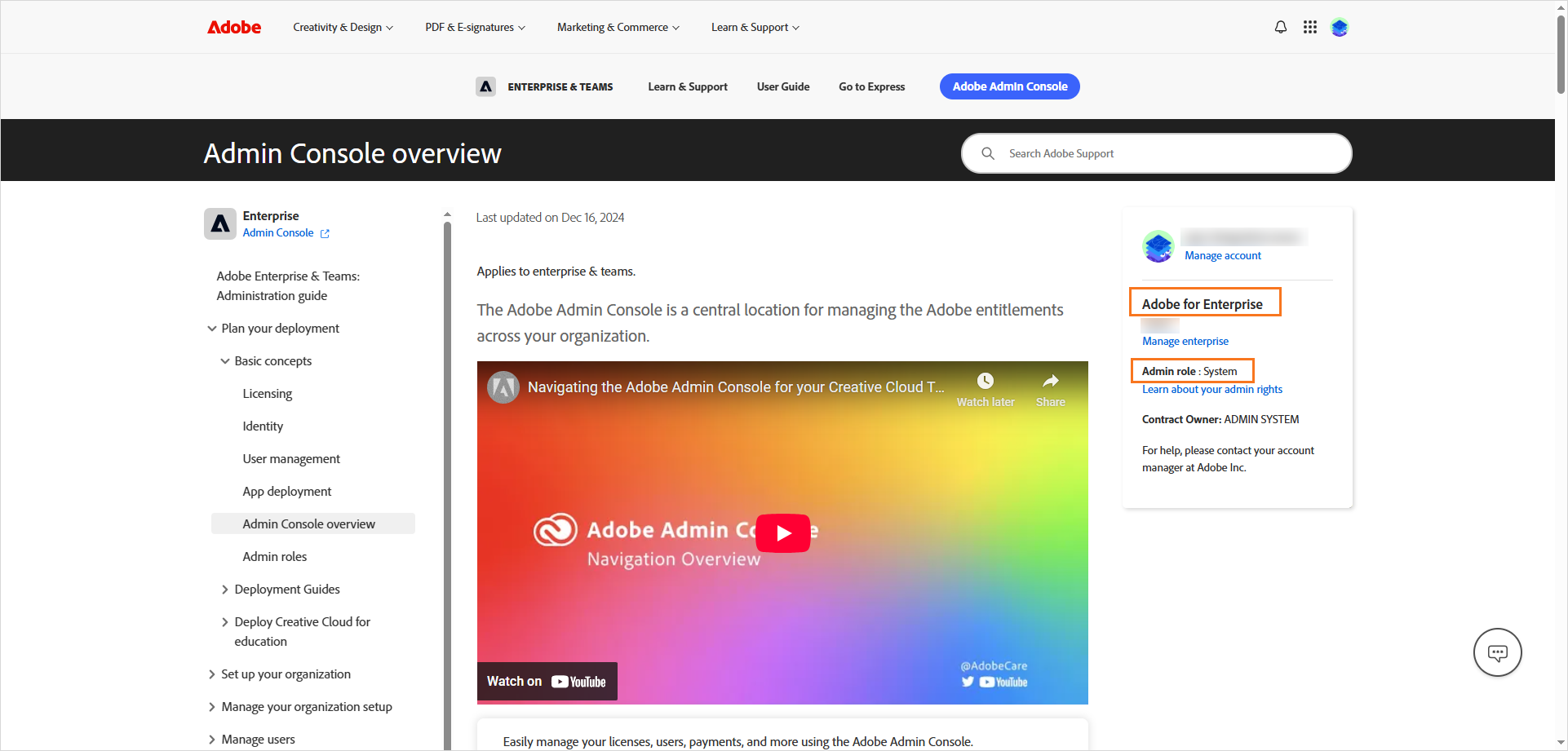Click the account panel avatar image
This screenshot has width=1568, height=751.
pyautogui.click(x=1158, y=246)
